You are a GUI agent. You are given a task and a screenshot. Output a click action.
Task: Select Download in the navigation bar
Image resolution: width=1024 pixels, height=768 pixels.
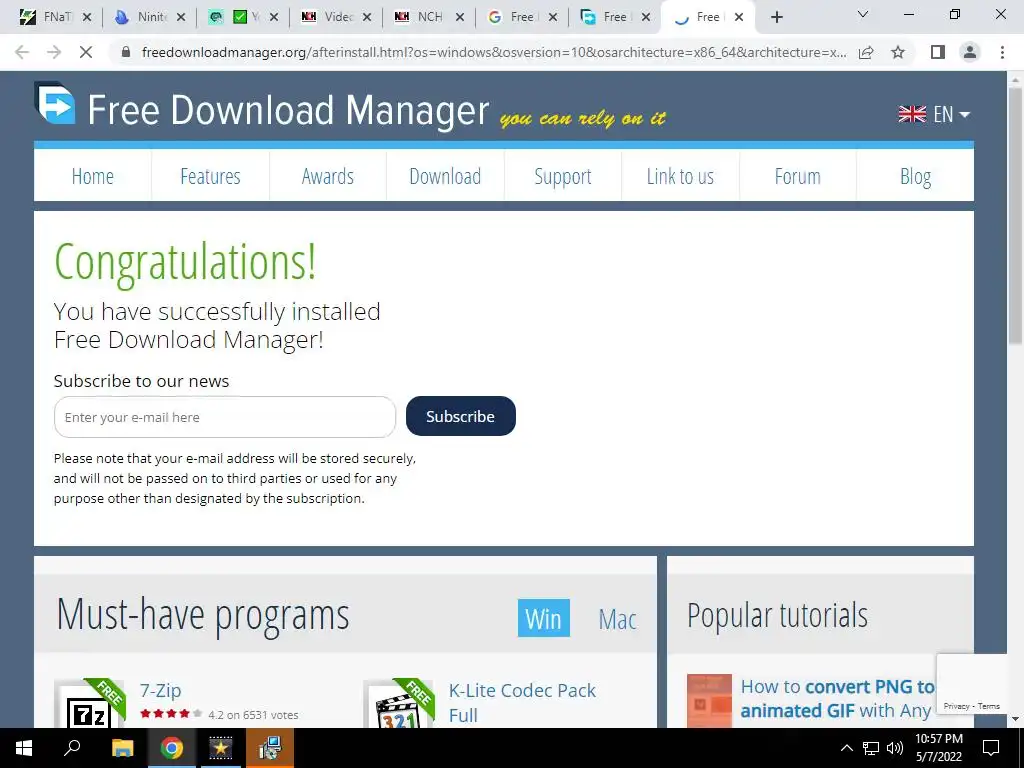[x=445, y=176]
